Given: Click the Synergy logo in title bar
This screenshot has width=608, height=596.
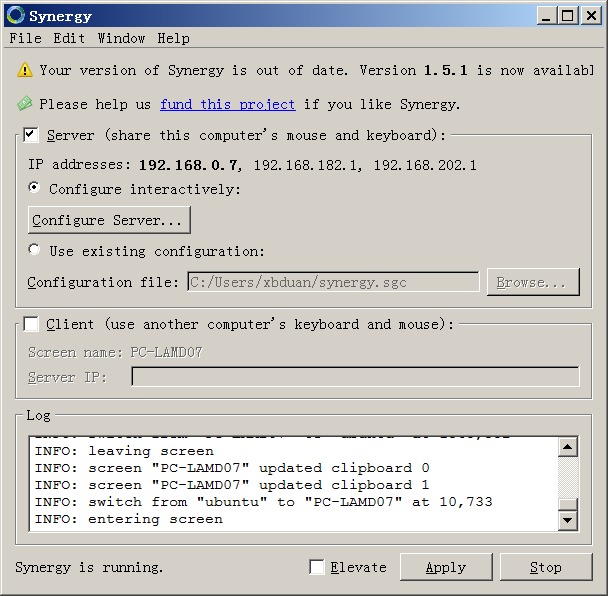Looking at the screenshot, I should click(x=16, y=16).
